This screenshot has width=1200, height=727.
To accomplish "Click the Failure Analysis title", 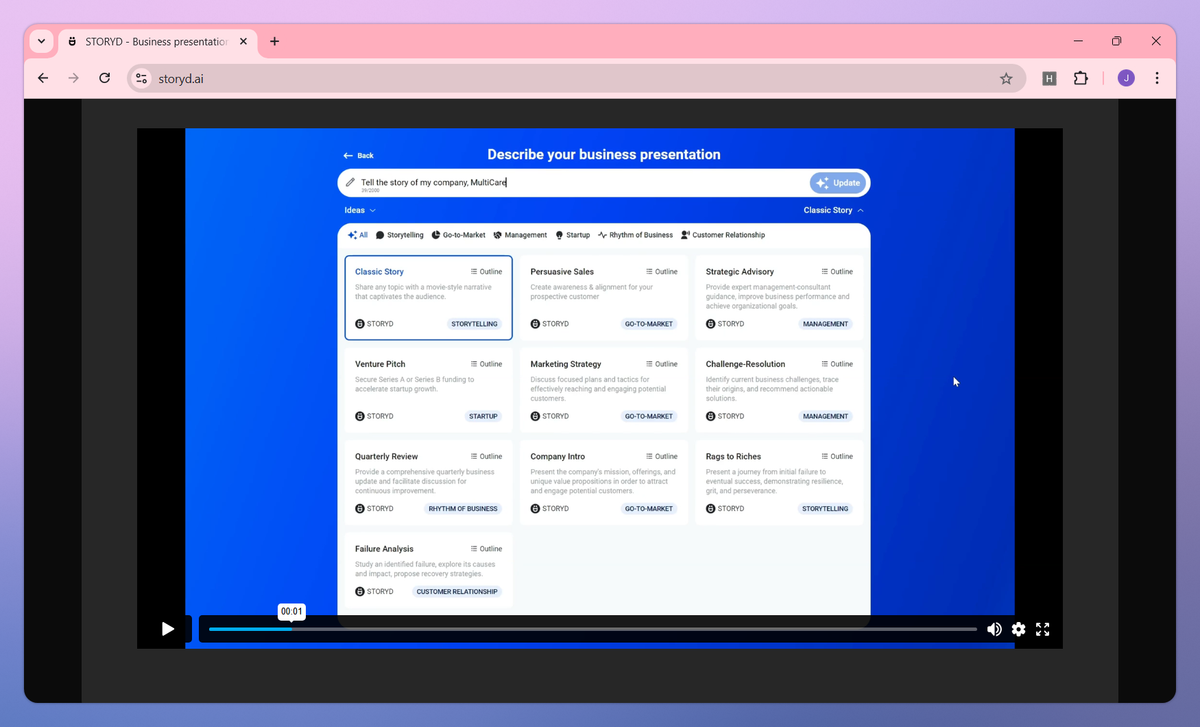I will tap(384, 549).
